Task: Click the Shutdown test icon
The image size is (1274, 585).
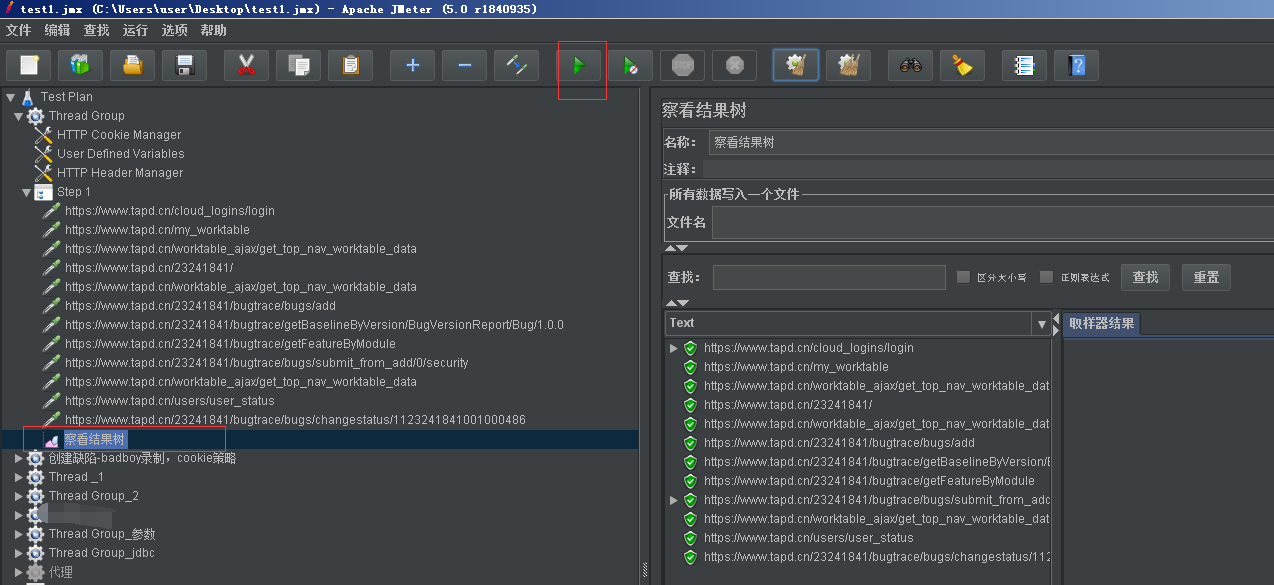Action: click(734, 66)
